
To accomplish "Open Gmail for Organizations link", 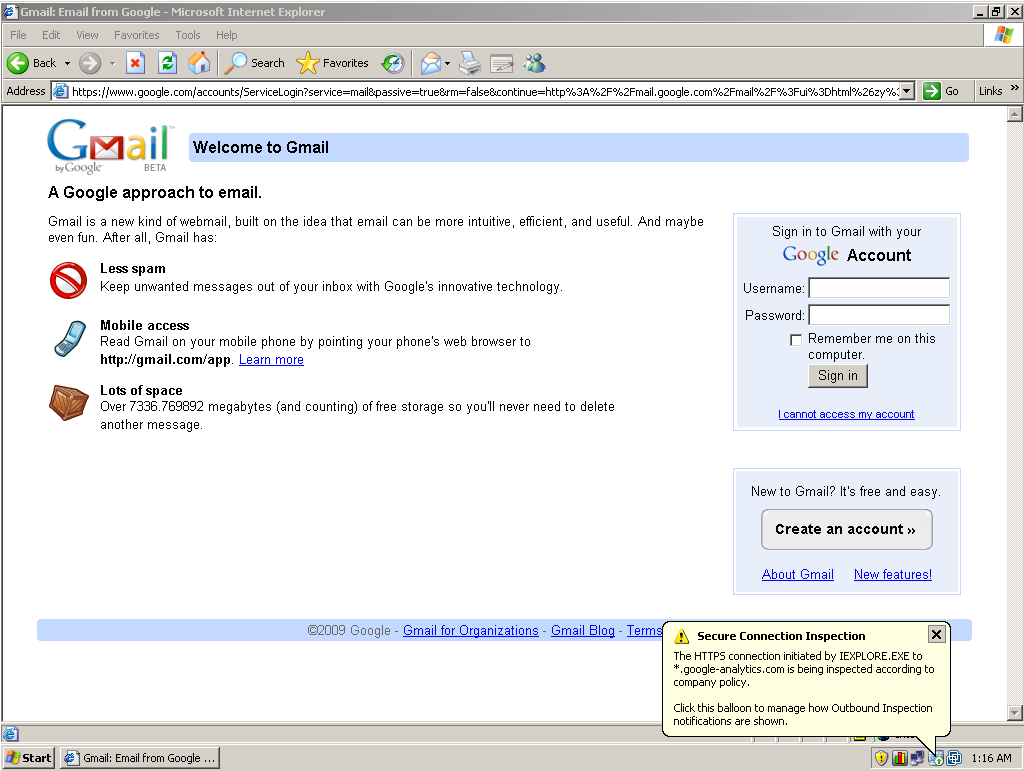I will point(471,631).
